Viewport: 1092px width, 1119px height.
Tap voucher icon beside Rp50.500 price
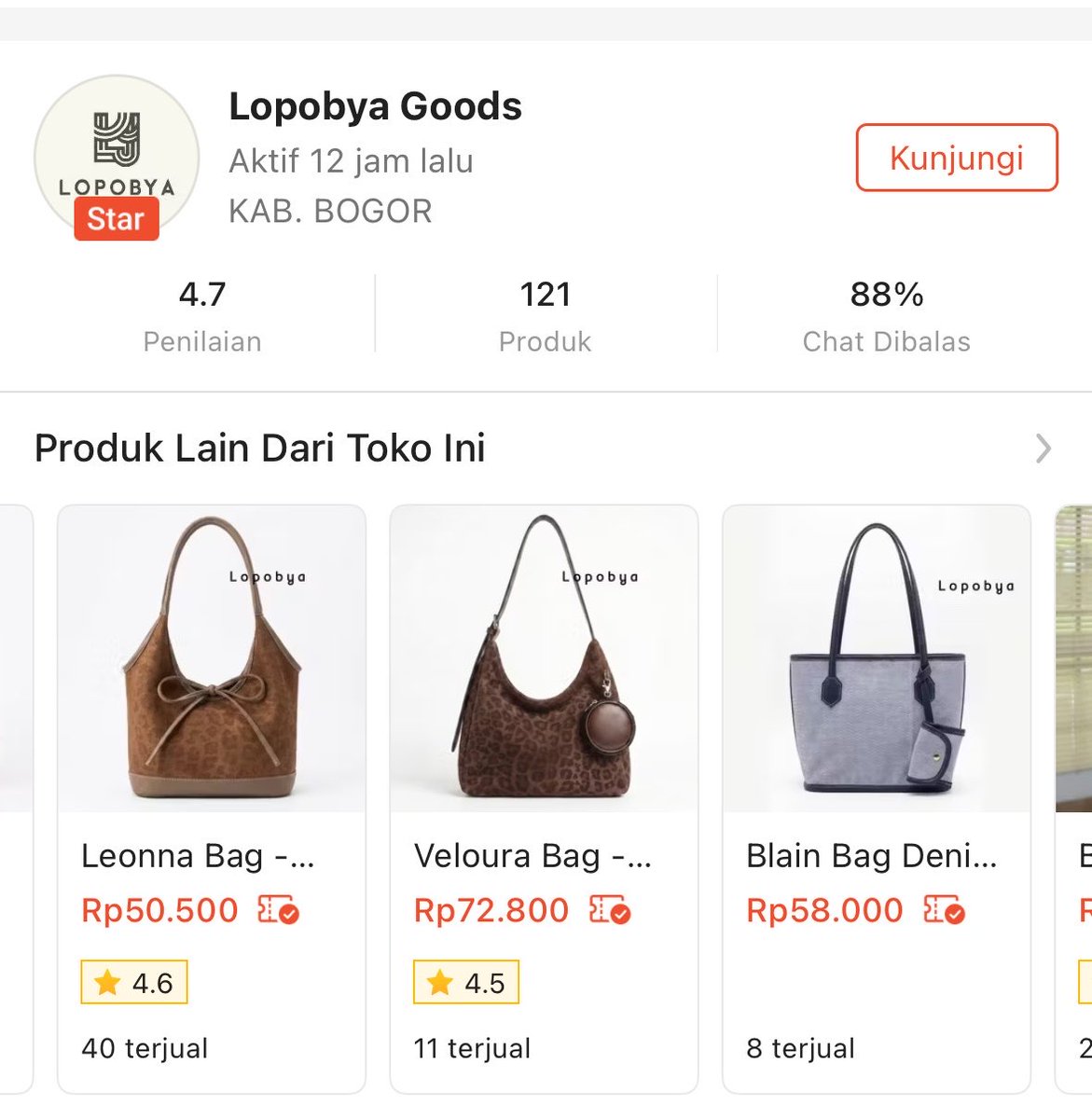[x=278, y=910]
